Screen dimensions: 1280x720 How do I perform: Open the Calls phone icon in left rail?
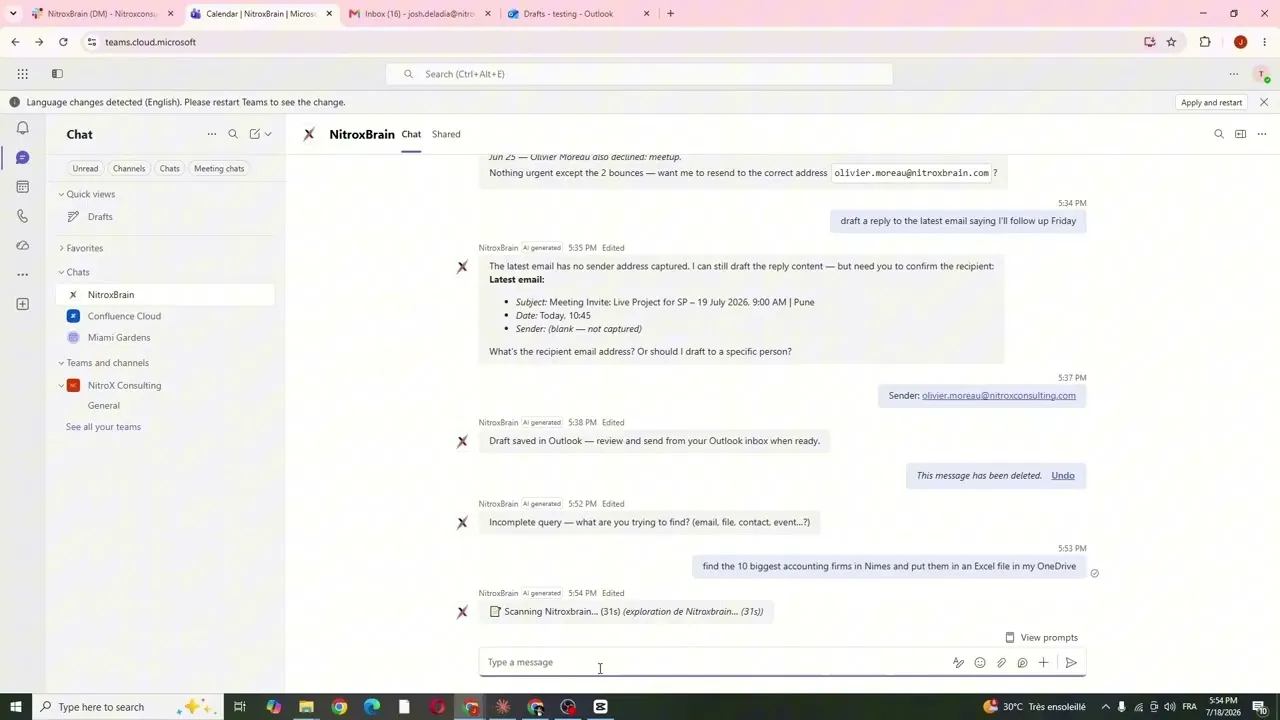(x=22, y=215)
